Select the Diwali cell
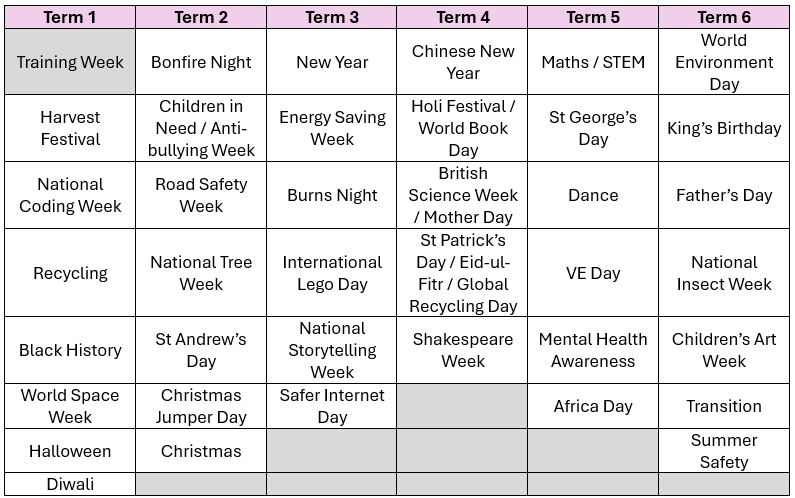 (x=70, y=484)
